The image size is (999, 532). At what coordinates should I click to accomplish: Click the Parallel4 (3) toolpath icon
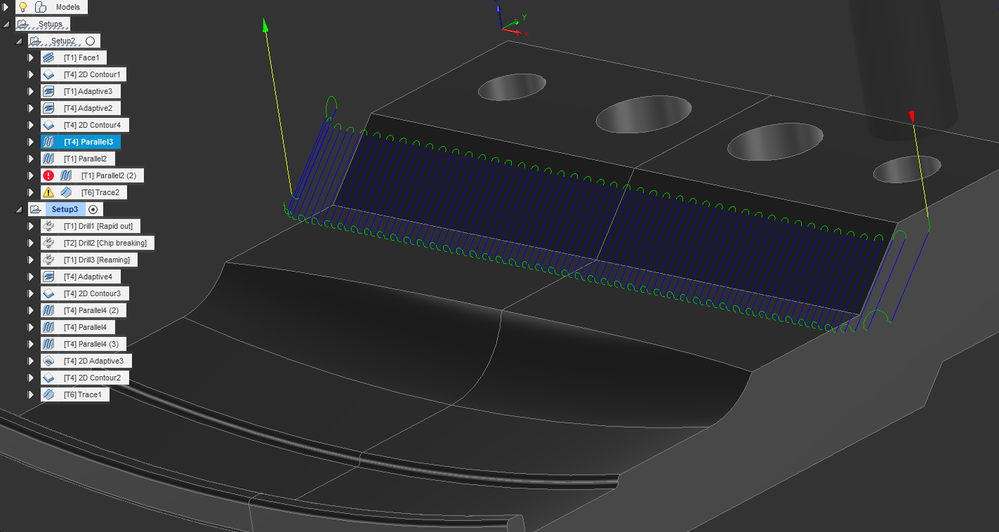(x=48, y=344)
